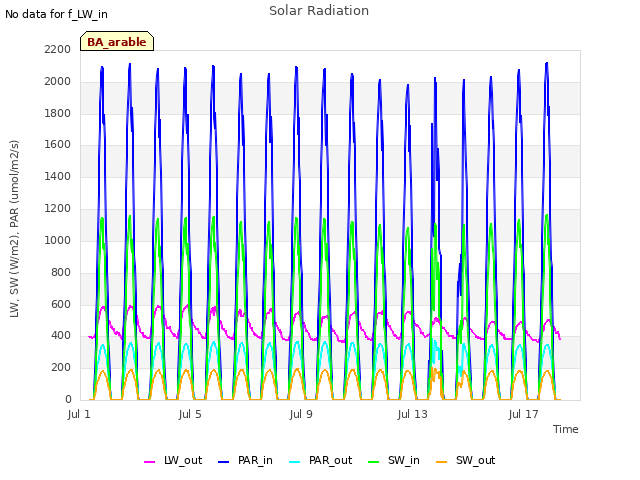Toggle the SW_out legend entry
The width and height of the screenshot is (640, 480).
click(466, 461)
